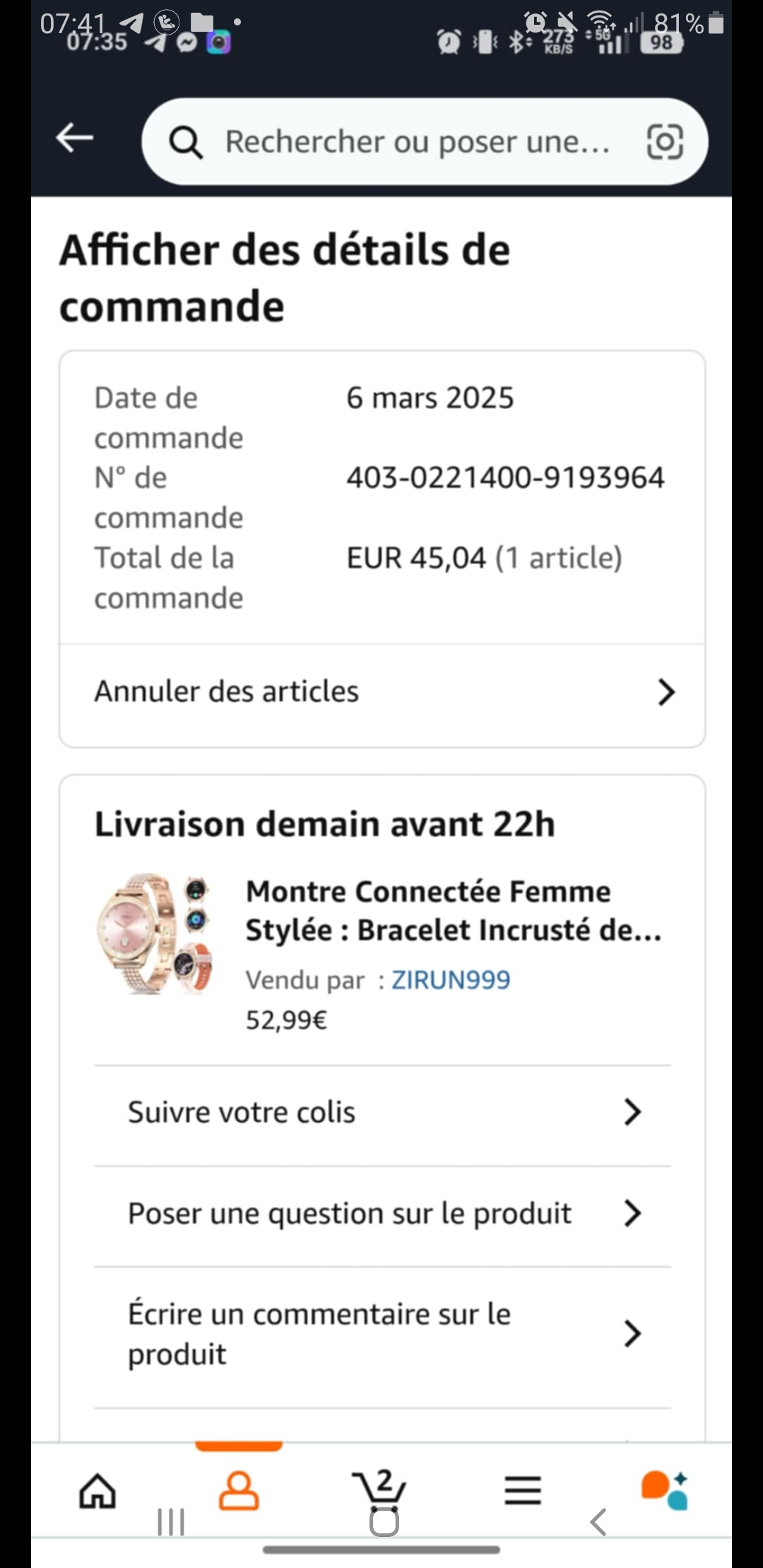
Task: Open Écrire un commentaire chevron
Action: (x=632, y=1334)
